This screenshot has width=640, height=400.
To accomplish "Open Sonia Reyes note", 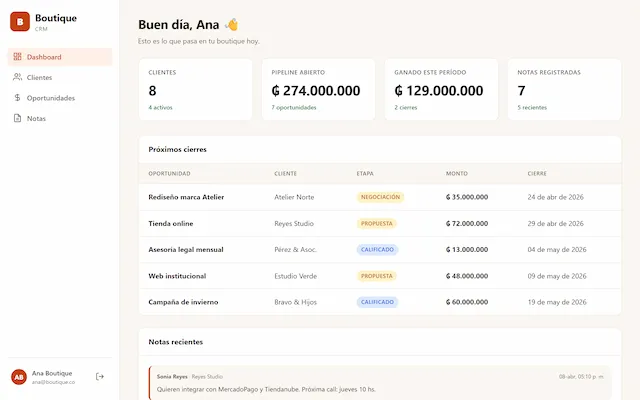I will pyautogui.click(x=380, y=383).
